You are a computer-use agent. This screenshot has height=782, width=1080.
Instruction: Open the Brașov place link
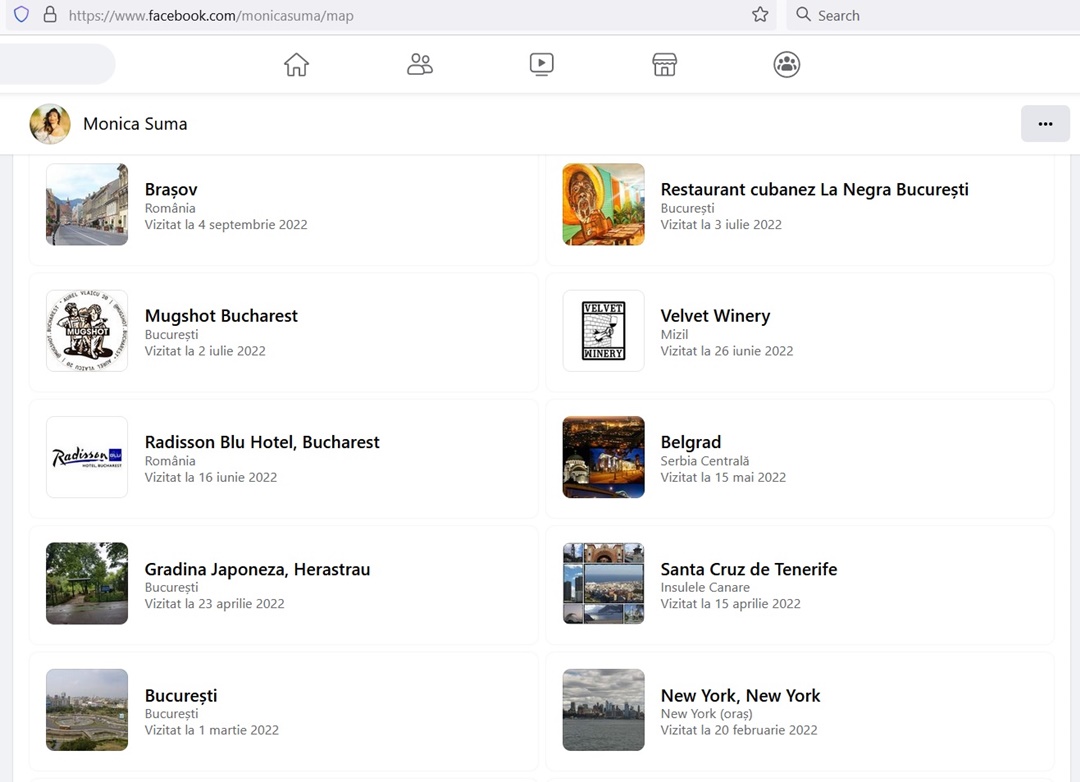pyautogui.click(x=171, y=189)
